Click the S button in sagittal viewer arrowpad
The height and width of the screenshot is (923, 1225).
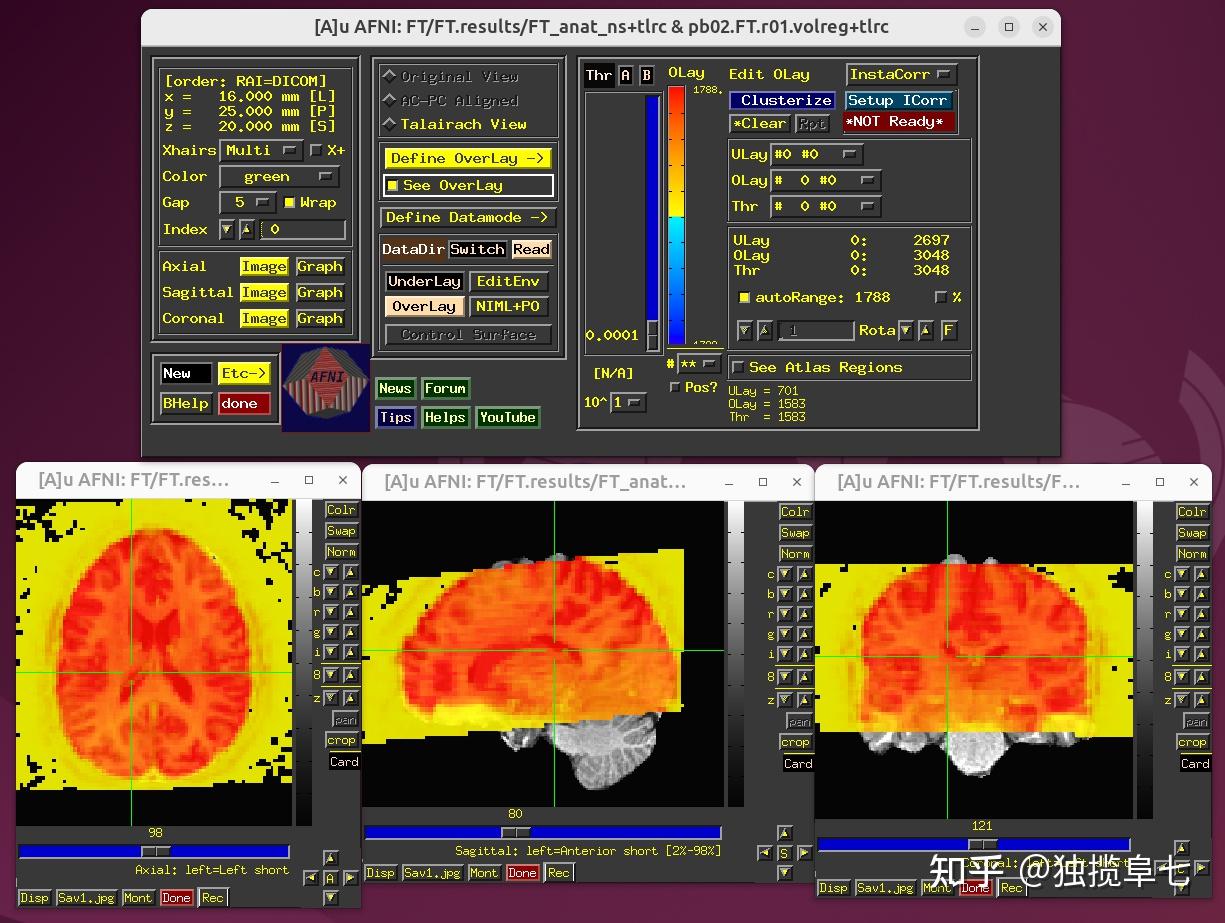pyautogui.click(x=785, y=853)
